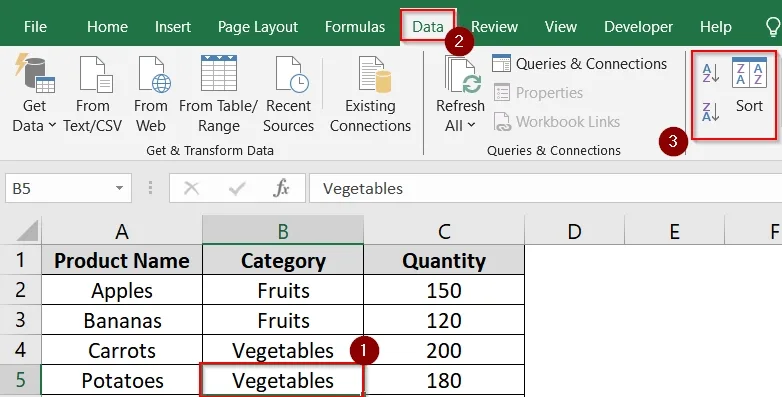782x397 pixels.
Task: Open the Get Data dropdown
Action: point(34,95)
